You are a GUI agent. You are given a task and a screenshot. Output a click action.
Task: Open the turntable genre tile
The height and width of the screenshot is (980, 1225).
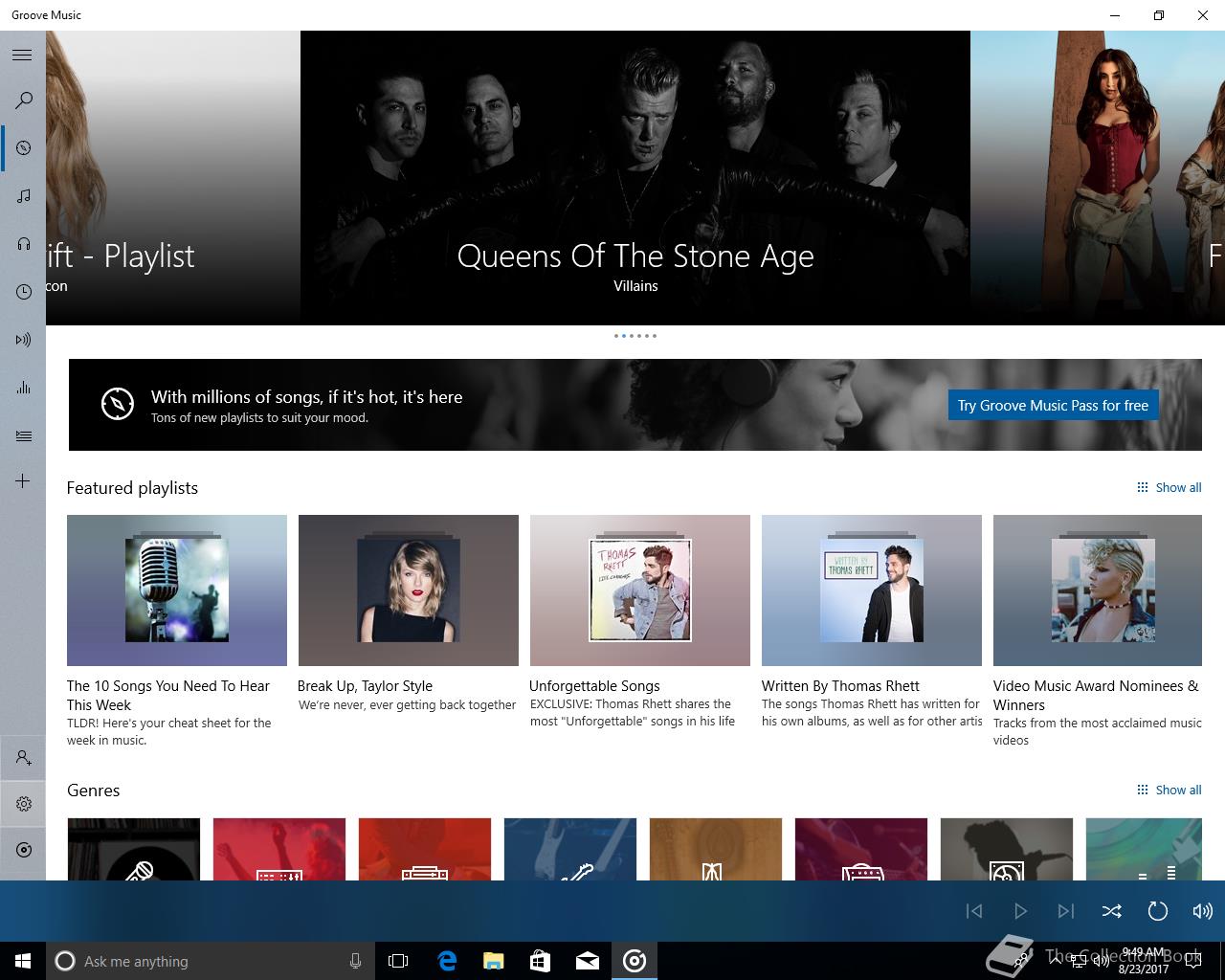tap(1007, 849)
